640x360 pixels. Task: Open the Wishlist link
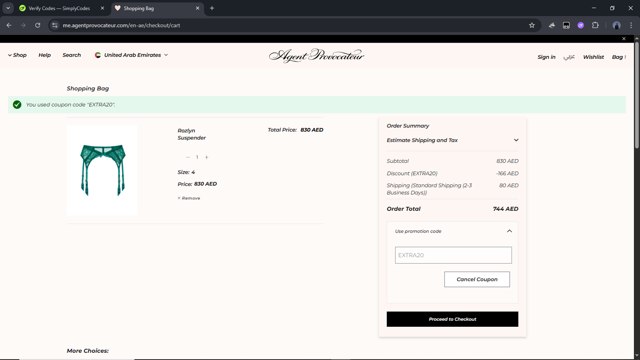pos(593,57)
